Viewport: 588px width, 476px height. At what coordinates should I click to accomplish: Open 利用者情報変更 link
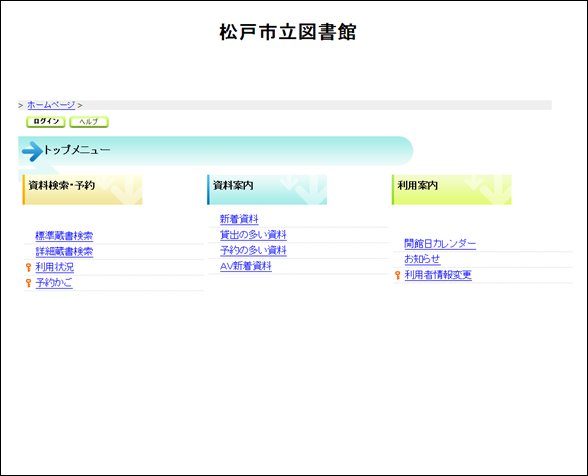coord(438,275)
